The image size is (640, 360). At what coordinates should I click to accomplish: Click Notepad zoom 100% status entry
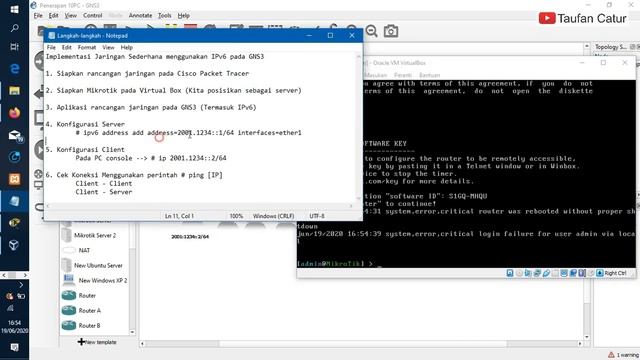236,216
